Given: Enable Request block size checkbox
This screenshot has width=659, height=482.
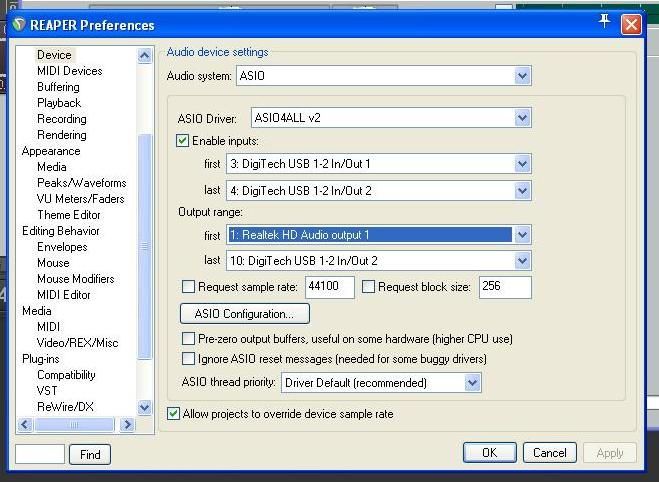Looking at the screenshot, I should pos(369,287).
